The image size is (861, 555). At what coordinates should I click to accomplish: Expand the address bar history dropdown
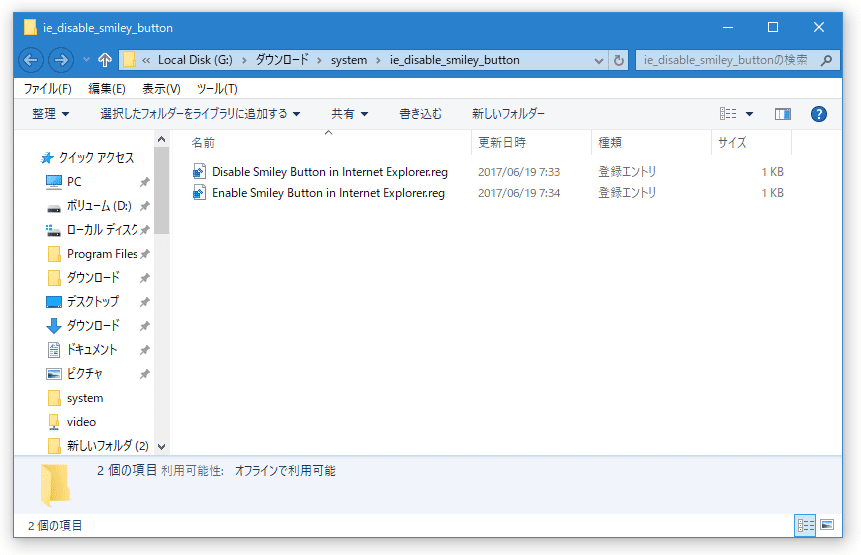tap(599, 61)
